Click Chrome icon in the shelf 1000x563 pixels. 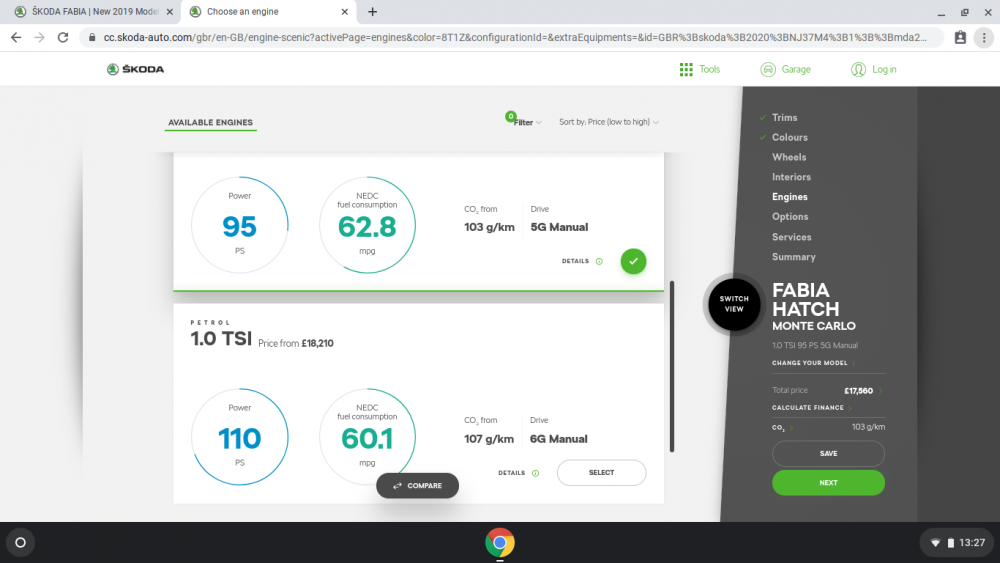click(500, 543)
